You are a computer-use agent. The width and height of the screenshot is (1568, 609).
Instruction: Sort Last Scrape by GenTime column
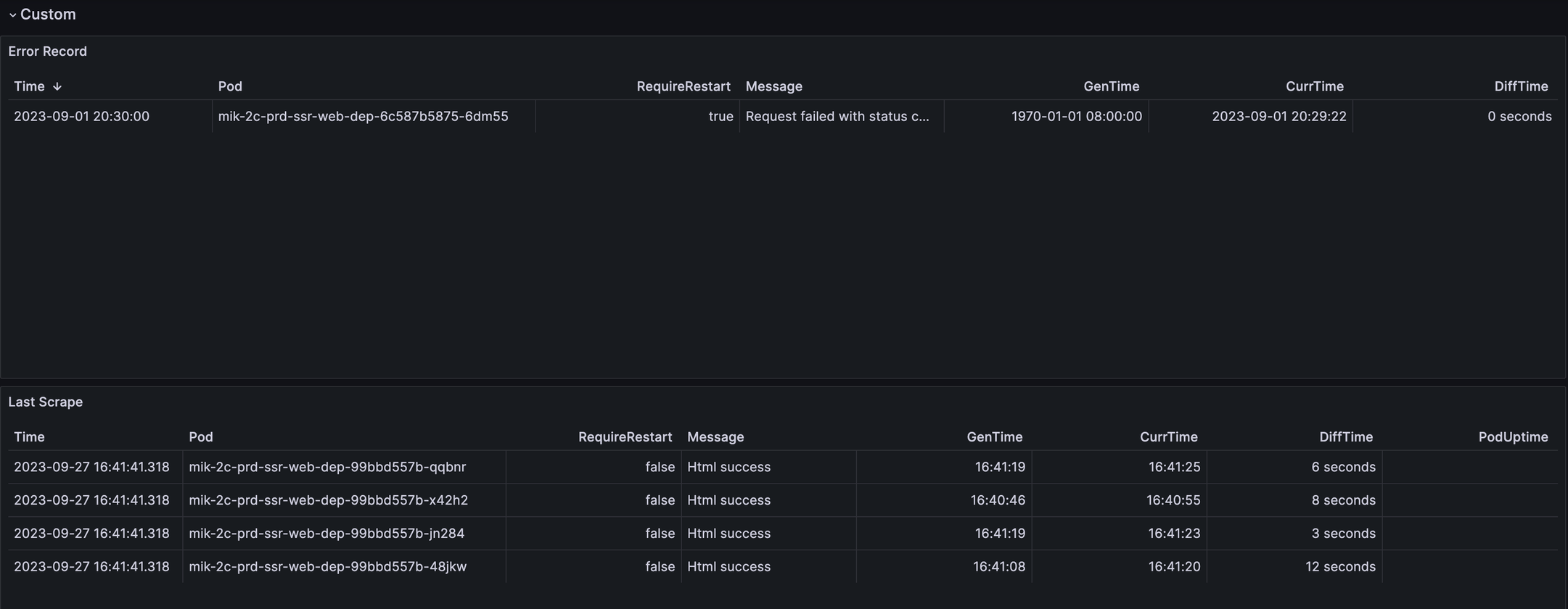tap(994, 437)
